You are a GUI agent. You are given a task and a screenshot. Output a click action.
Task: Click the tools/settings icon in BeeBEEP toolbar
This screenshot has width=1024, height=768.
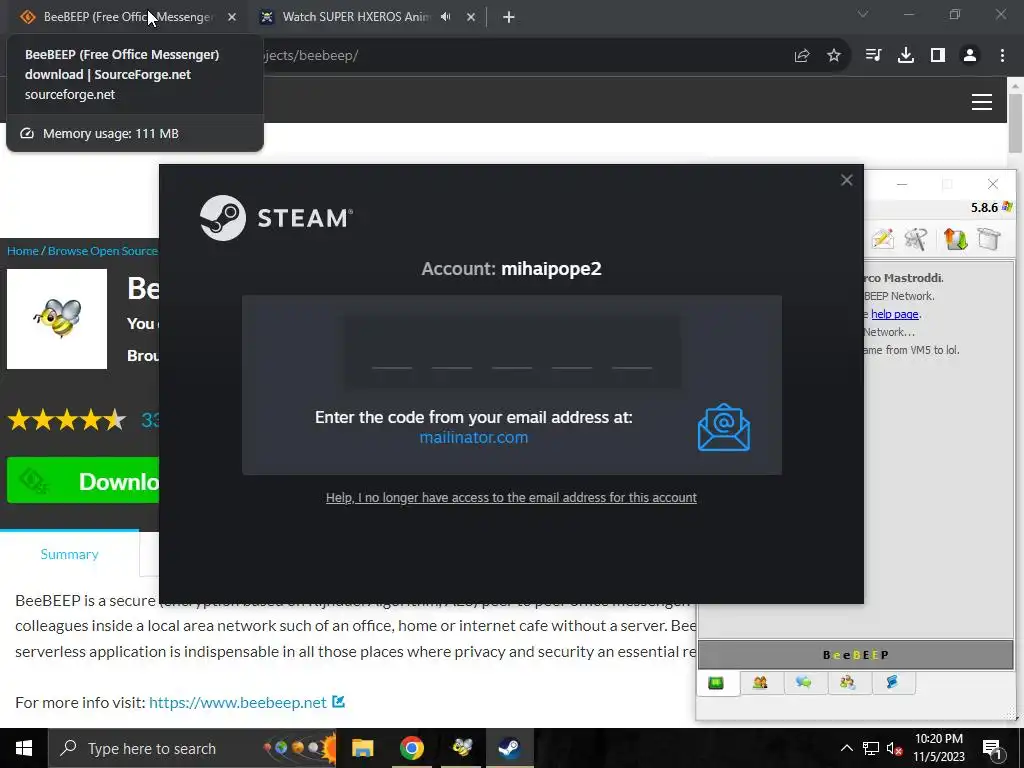916,240
